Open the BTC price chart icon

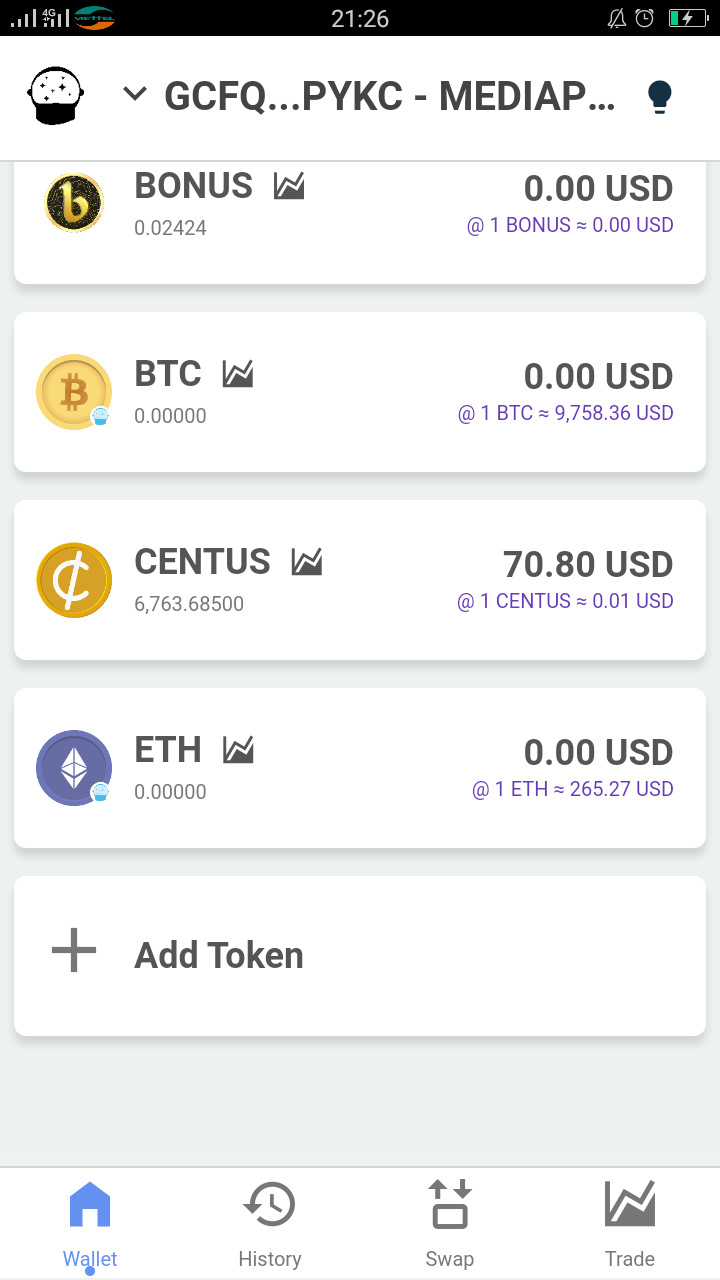[238, 374]
